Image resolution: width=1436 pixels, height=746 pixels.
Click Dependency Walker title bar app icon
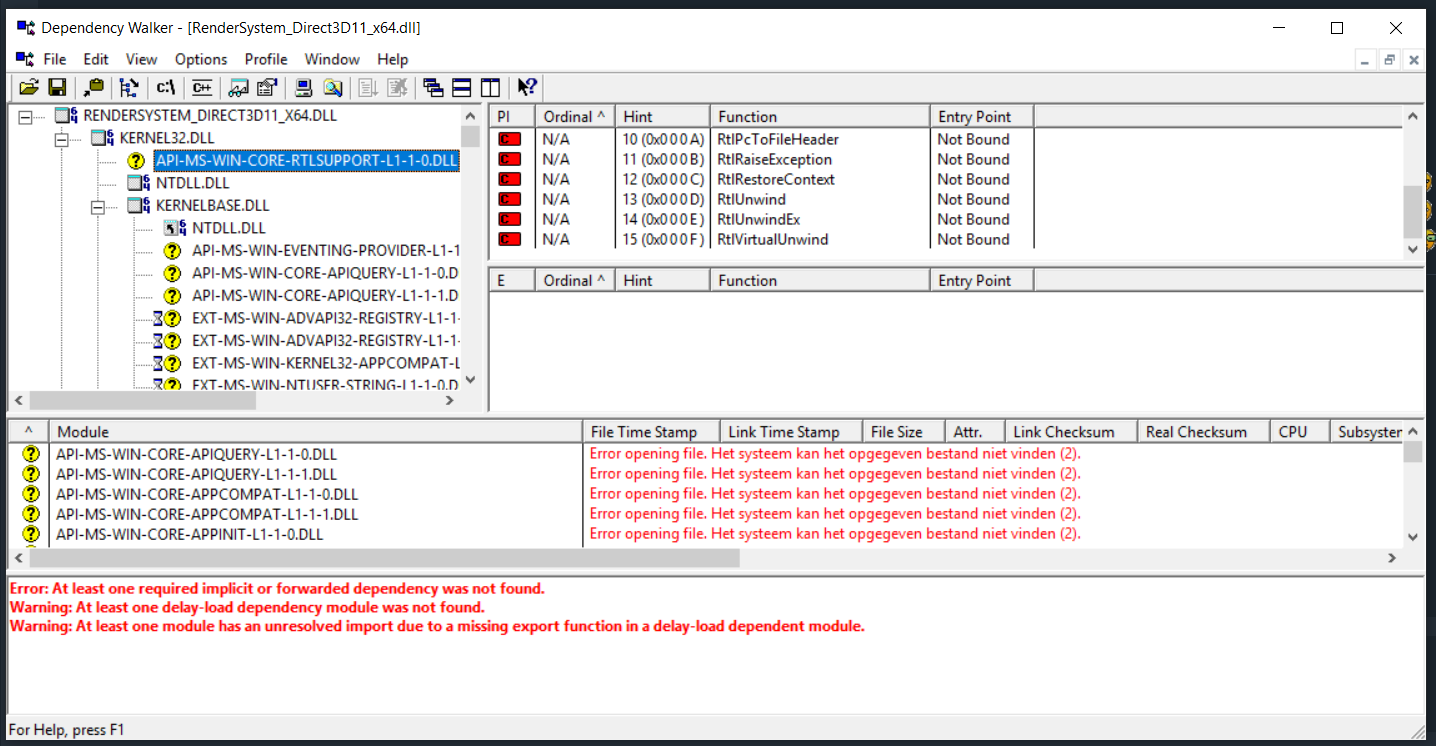coord(25,28)
